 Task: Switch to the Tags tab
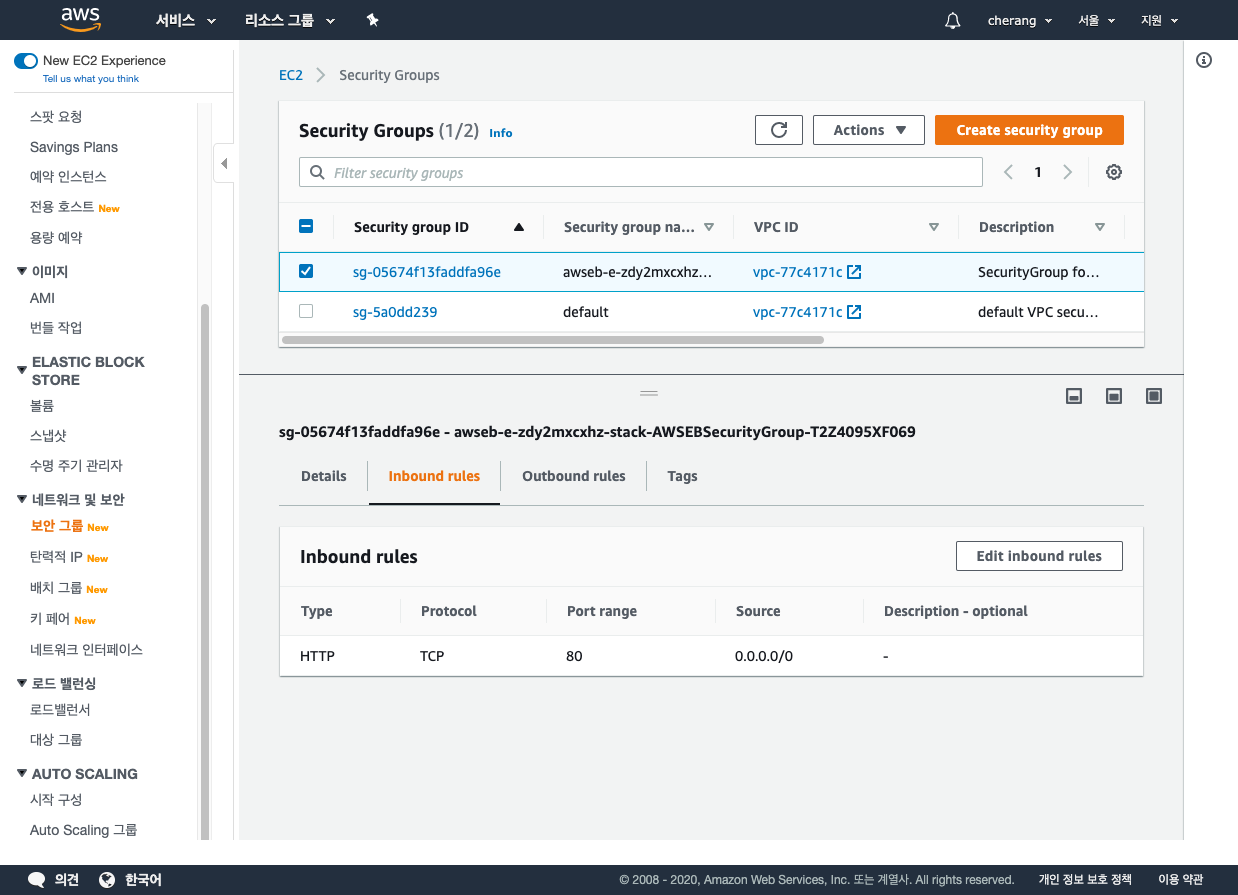tap(682, 476)
